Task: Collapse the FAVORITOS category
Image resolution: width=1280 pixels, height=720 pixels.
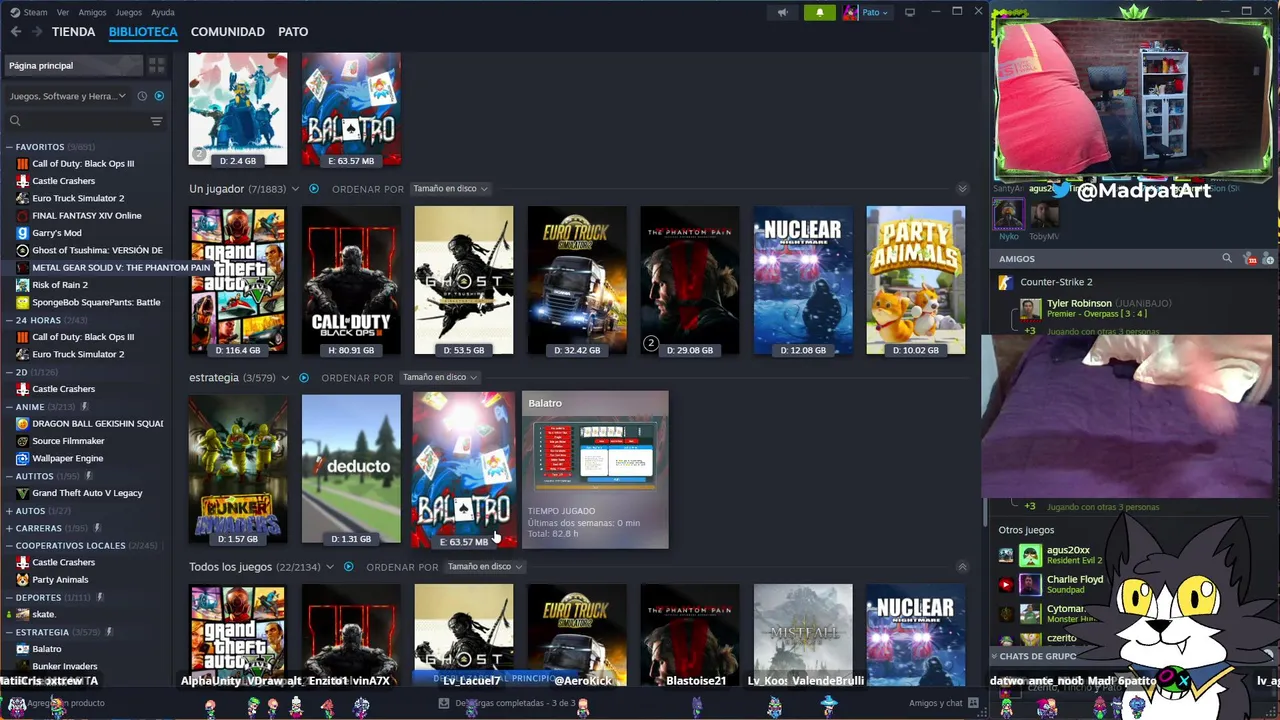Action: [9, 147]
